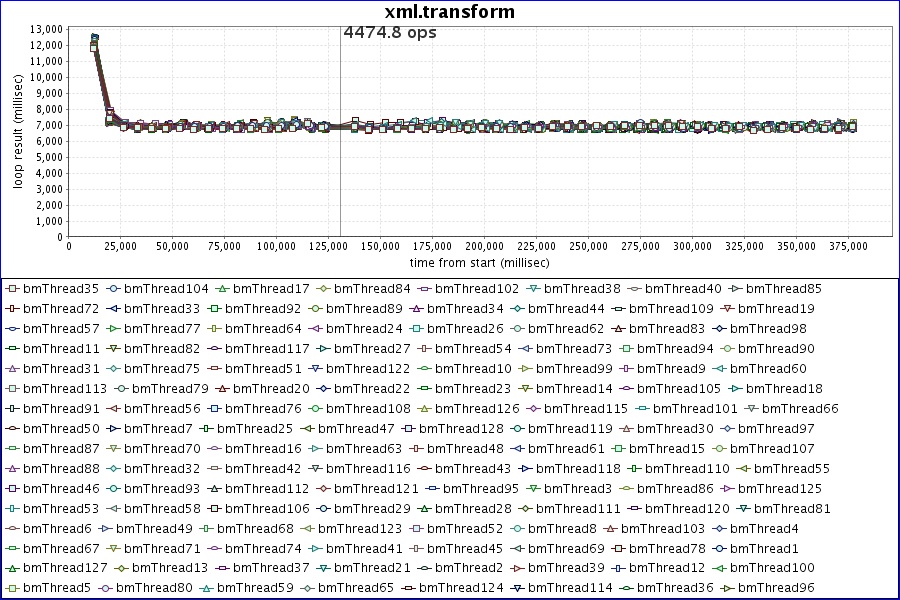Select the bmThread1 legend marker icon
Viewport: 900px width, 600px height.
tap(722, 548)
